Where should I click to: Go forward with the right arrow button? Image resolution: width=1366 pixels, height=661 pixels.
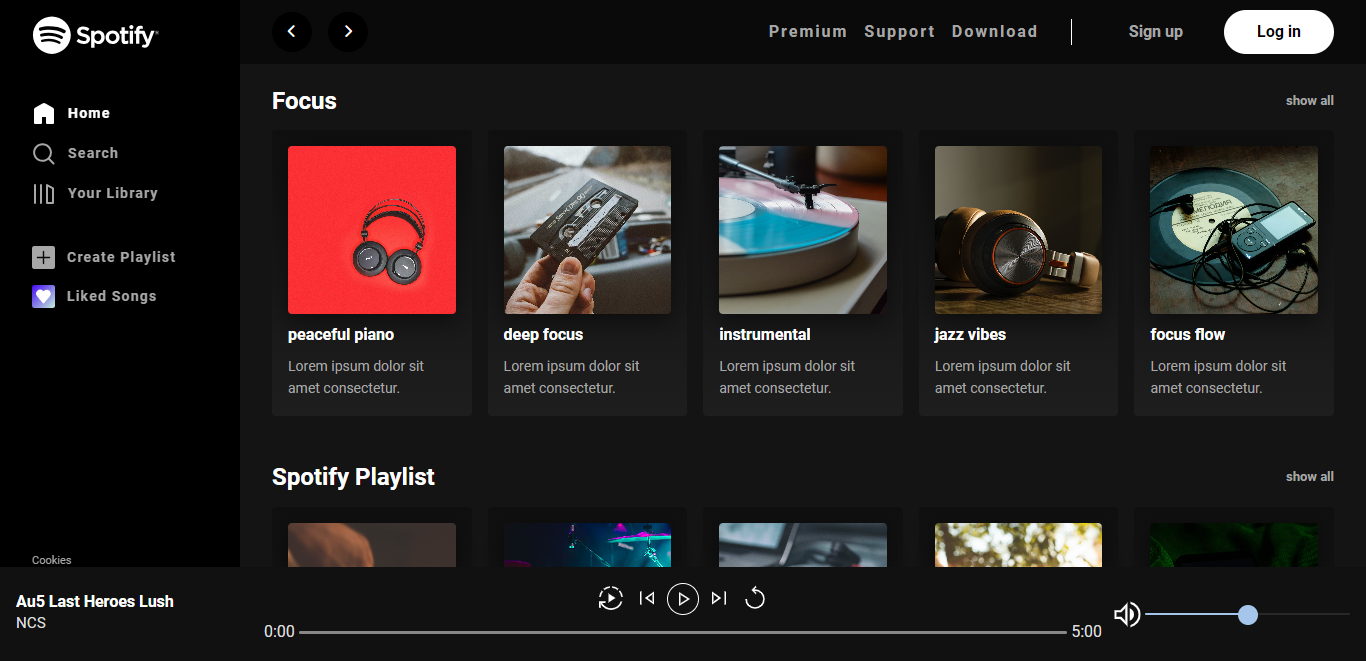348,31
